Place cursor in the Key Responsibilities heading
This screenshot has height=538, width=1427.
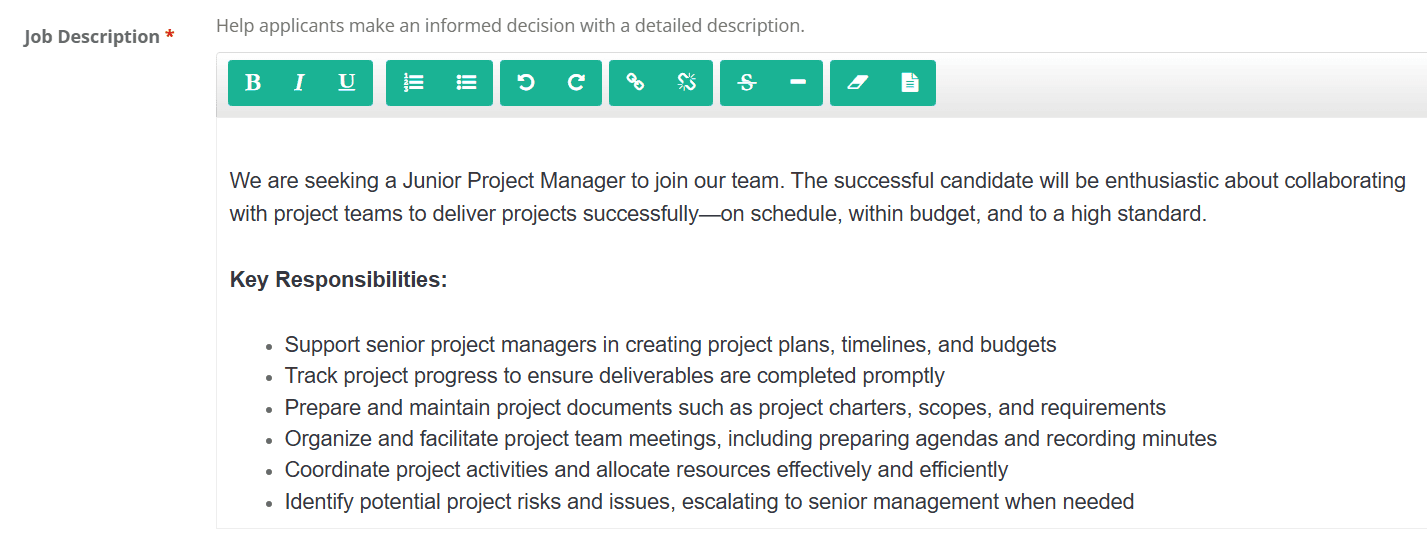[x=338, y=280]
